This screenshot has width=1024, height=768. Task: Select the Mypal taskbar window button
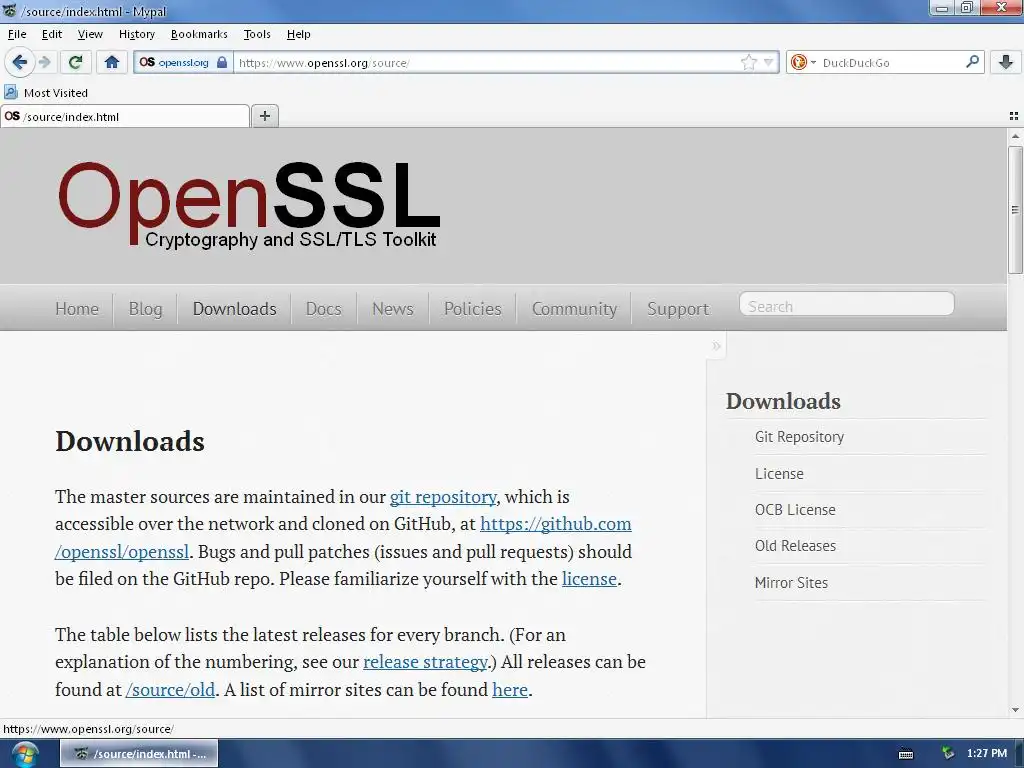click(139, 754)
